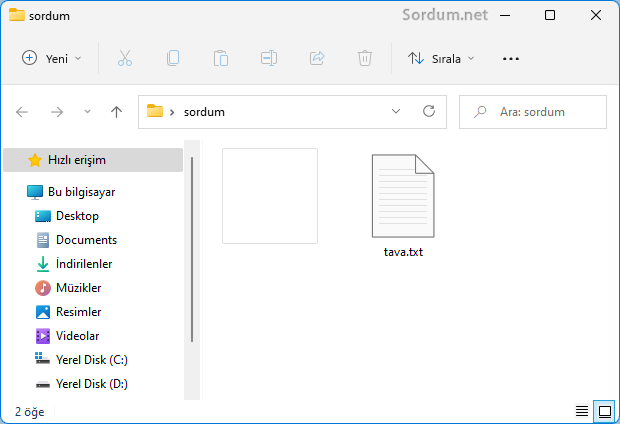Viewport: 620px width, 424px height.
Task: Expand the address bar history chevron
Action: pyautogui.click(x=396, y=112)
